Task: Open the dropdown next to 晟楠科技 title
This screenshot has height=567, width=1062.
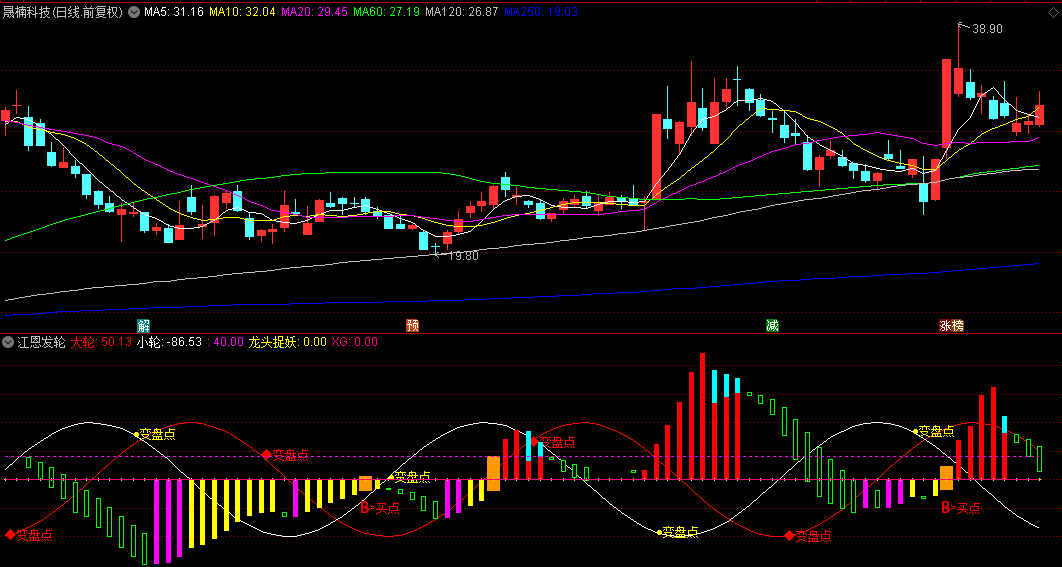Action: (x=132, y=12)
